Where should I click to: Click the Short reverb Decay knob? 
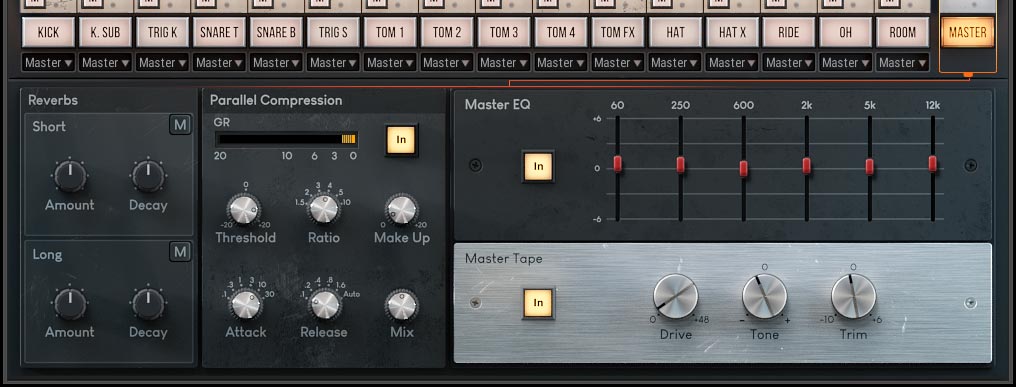click(148, 176)
